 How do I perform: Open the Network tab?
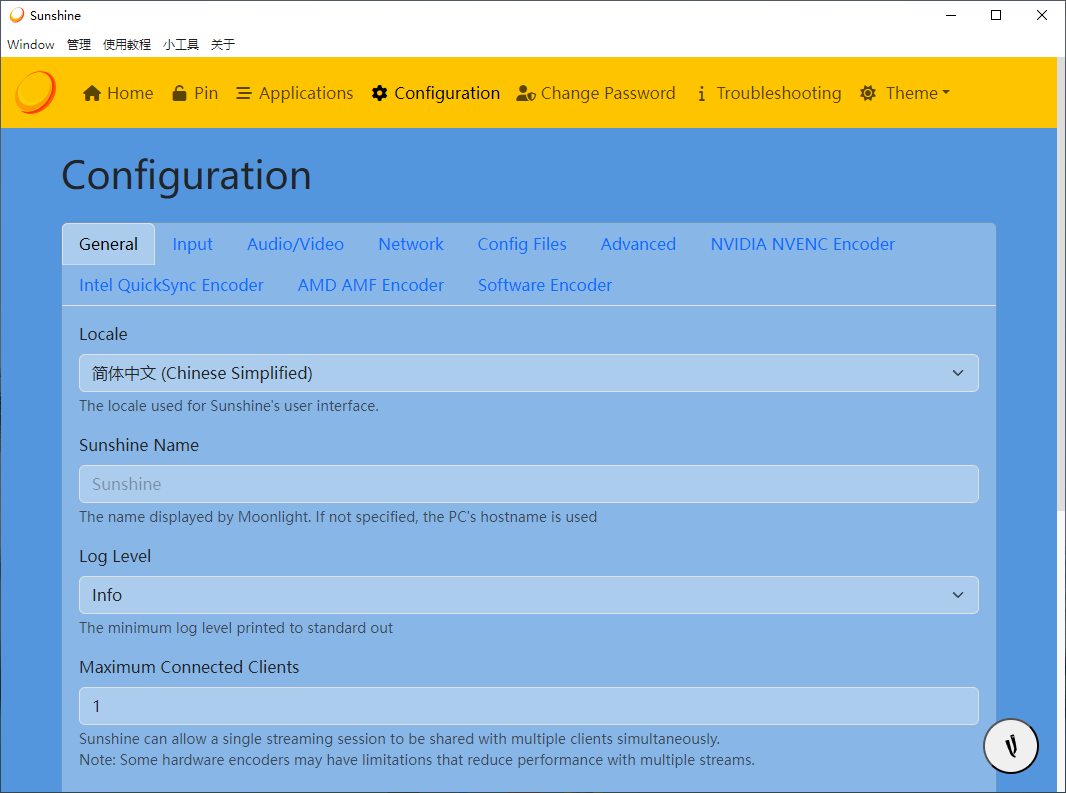pyautogui.click(x=411, y=244)
